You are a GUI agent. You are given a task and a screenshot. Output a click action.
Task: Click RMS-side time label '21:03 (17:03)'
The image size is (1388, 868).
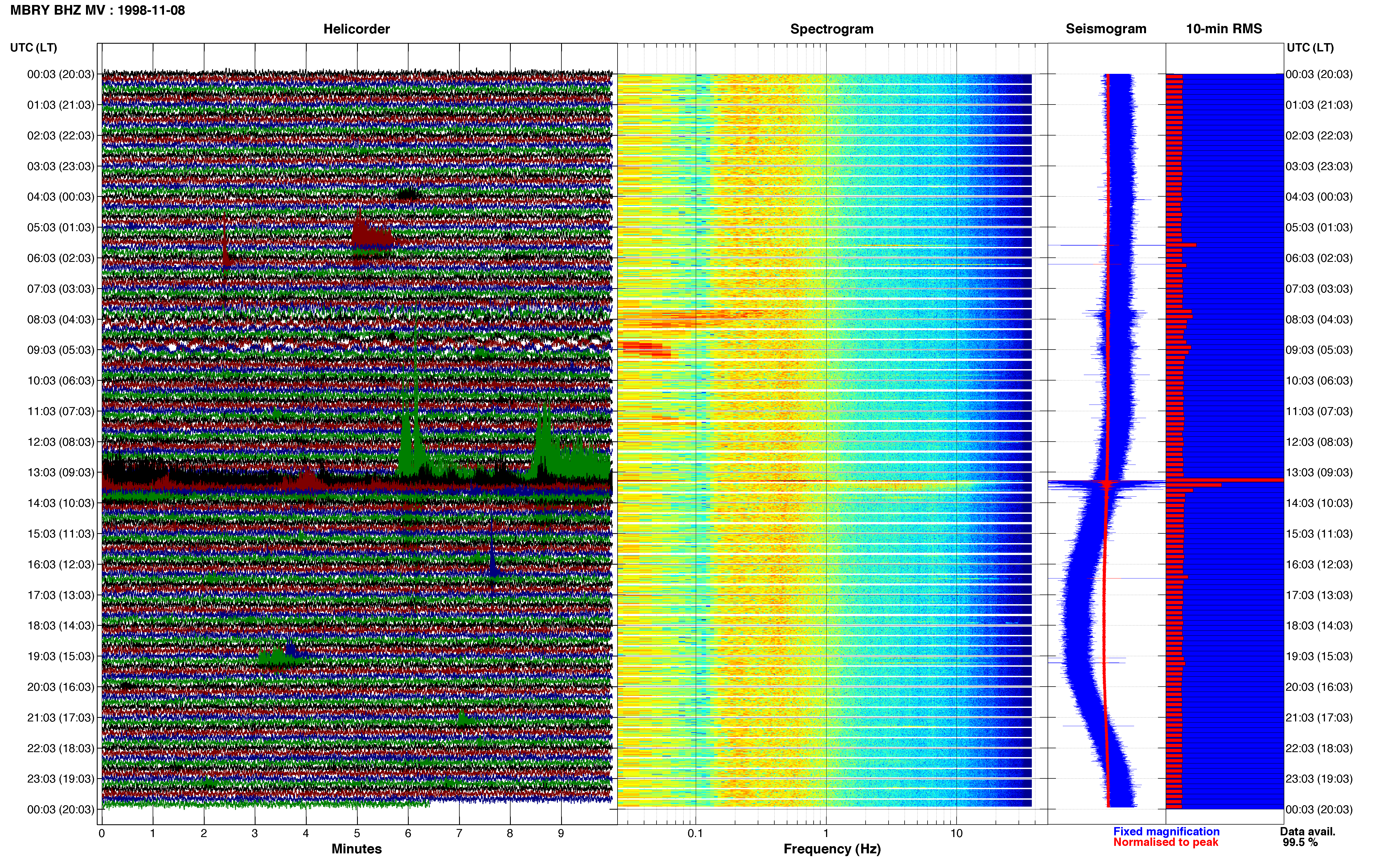[1319, 718]
